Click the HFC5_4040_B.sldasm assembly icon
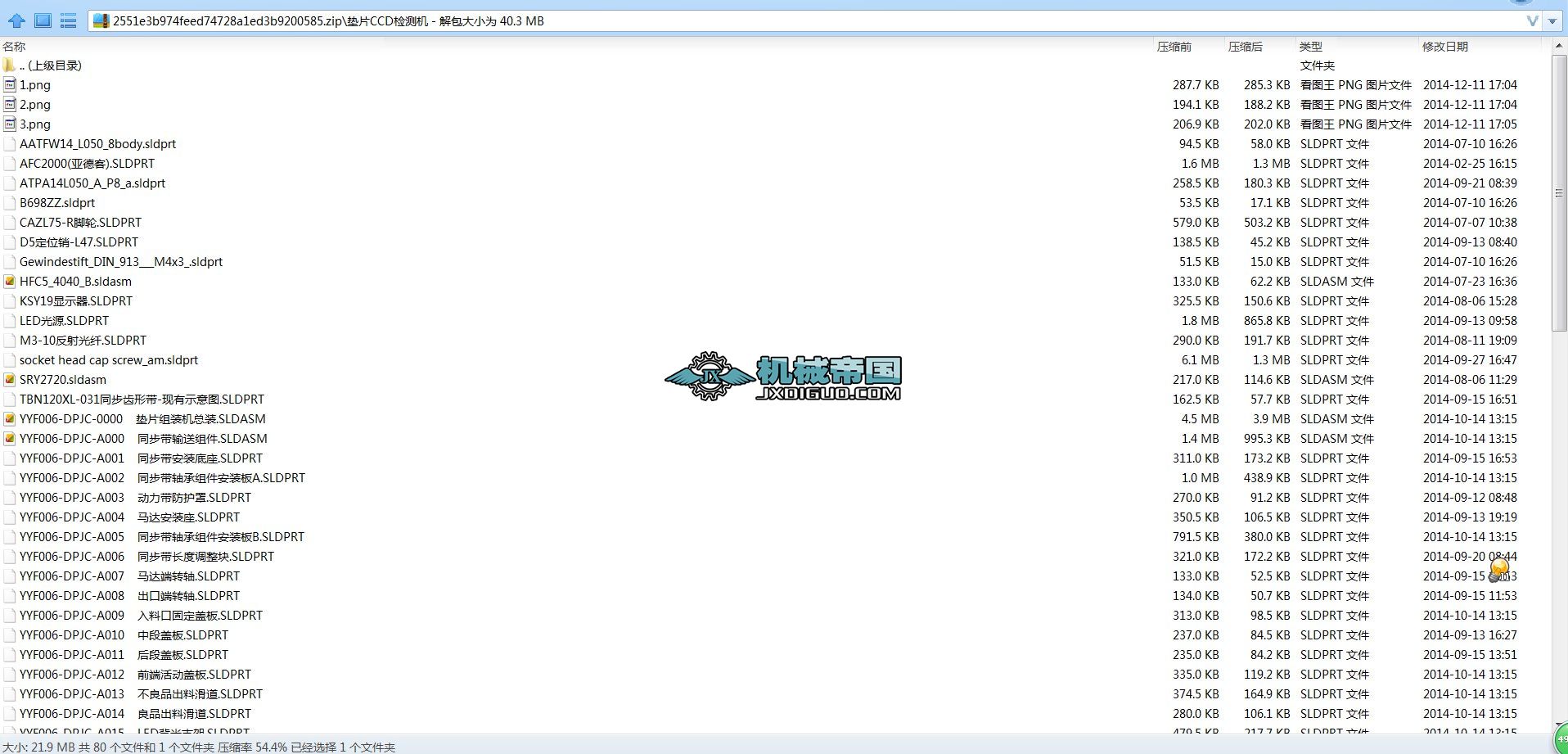The width and height of the screenshot is (1568, 754). click(x=10, y=282)
